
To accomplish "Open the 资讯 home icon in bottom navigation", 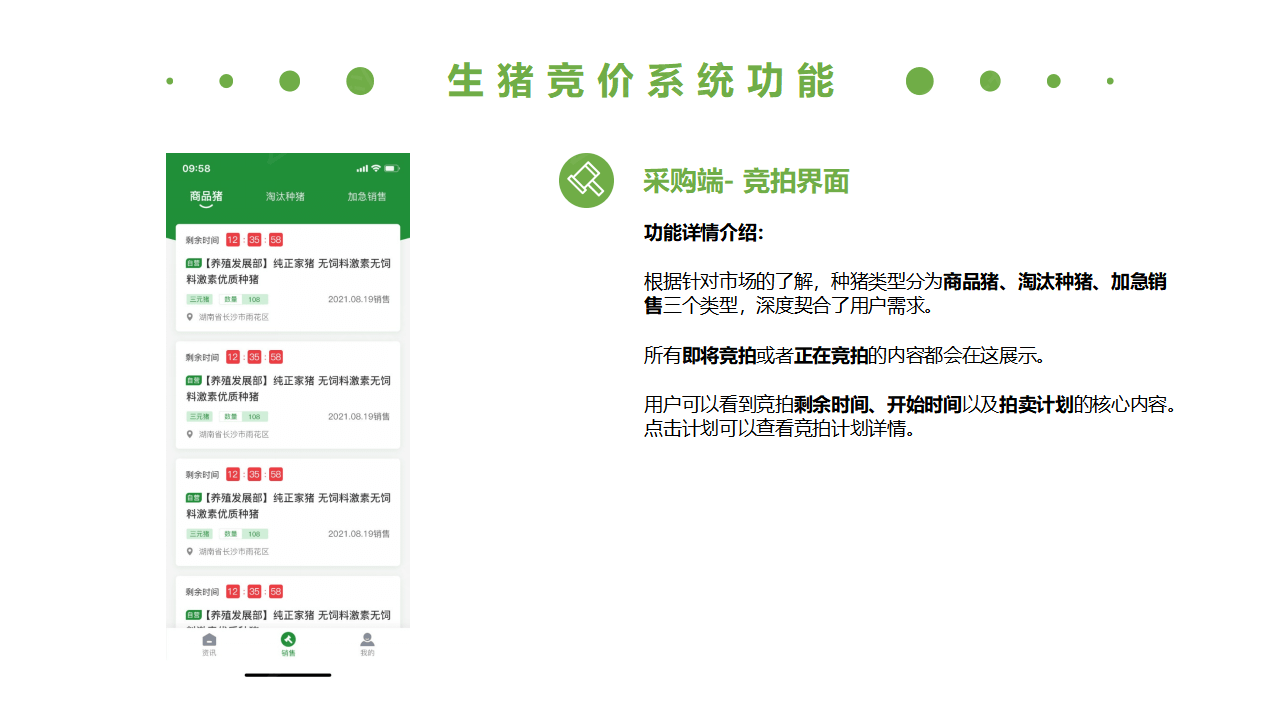I will [208, 645].
